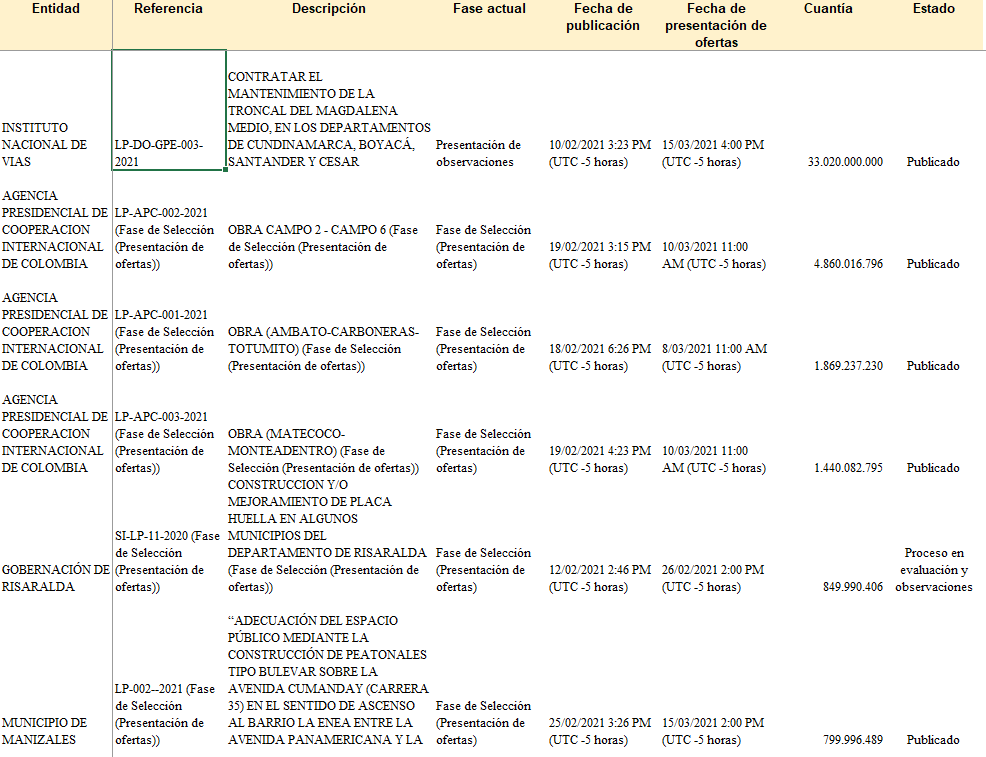986x757 pixels.
Task: Select the Referencia column header
Action: coord(169,9)
